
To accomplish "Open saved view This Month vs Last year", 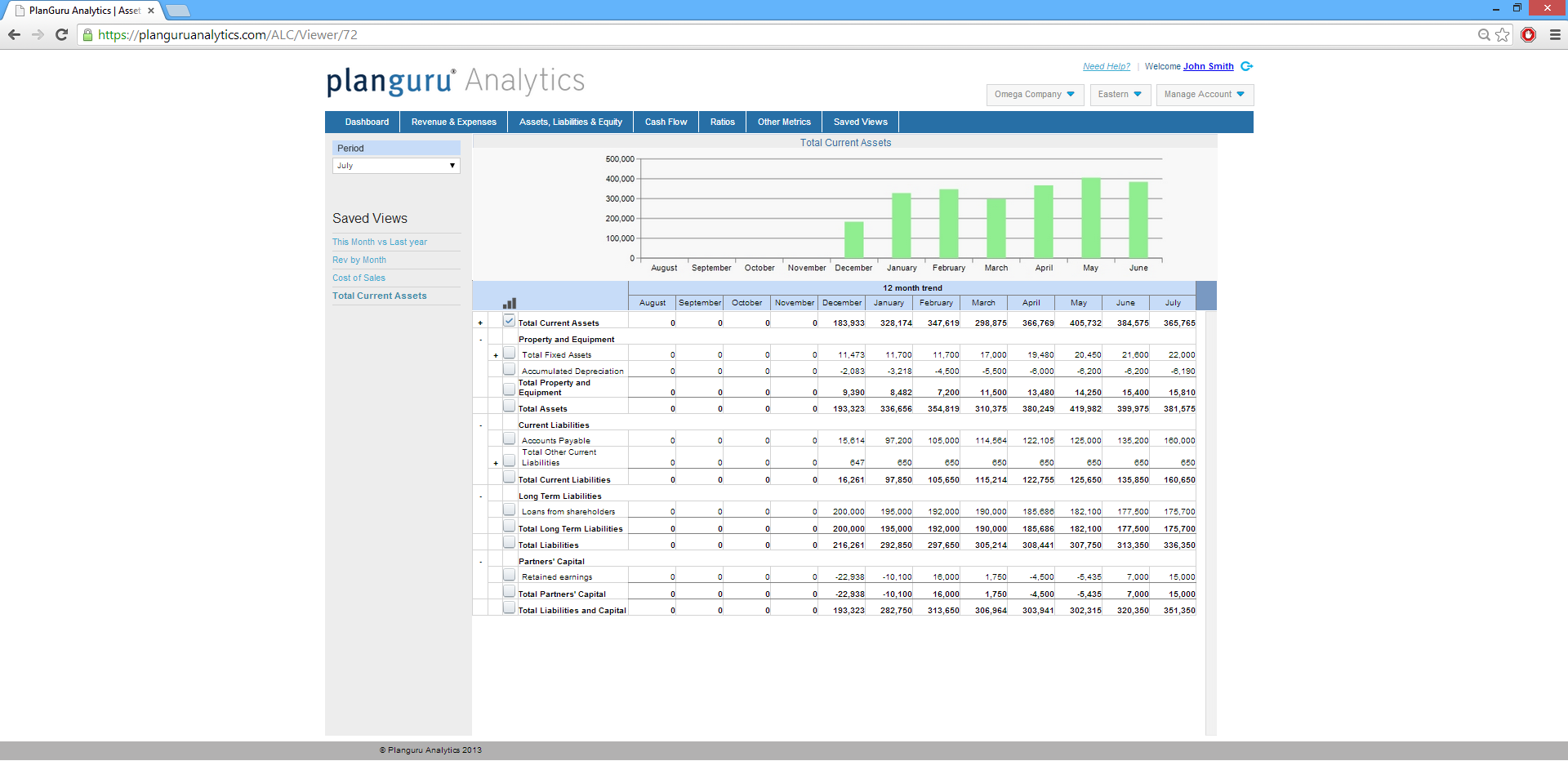I will (x=380, y=243).
